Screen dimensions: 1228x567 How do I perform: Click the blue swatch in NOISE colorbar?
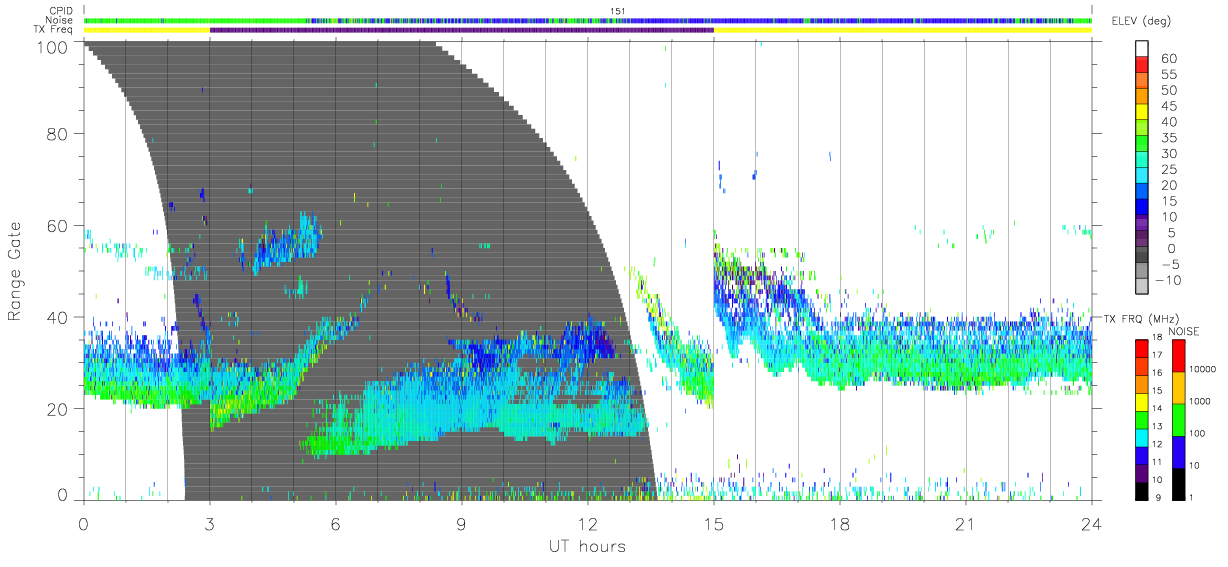tap(1178, 451)
